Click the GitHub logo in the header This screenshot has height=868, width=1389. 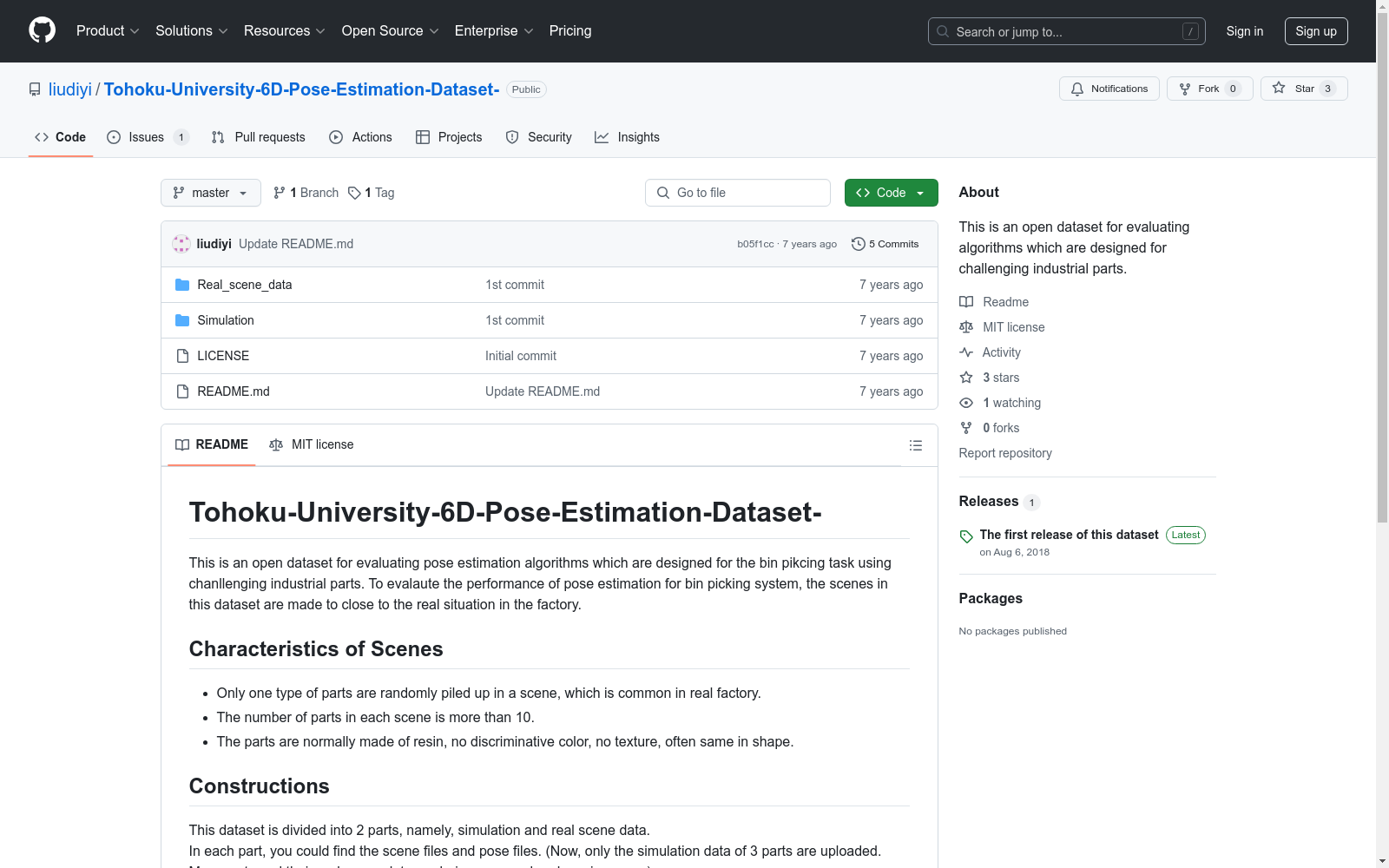(x=42, y=30)
